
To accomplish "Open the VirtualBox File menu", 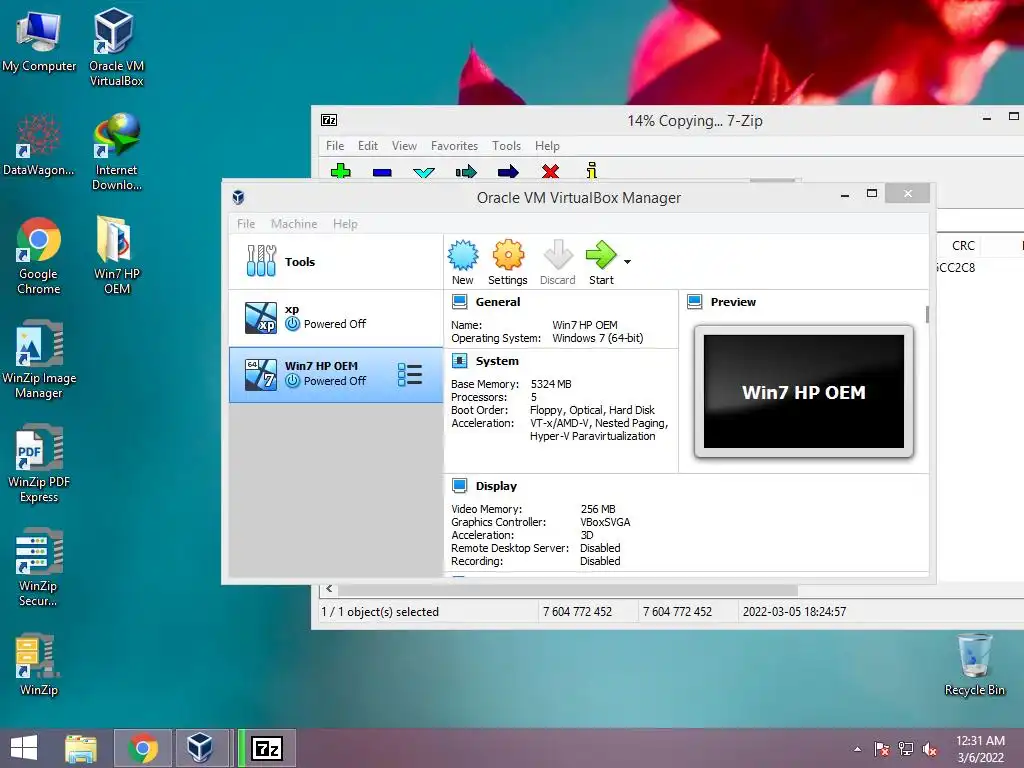I will 246,224.
